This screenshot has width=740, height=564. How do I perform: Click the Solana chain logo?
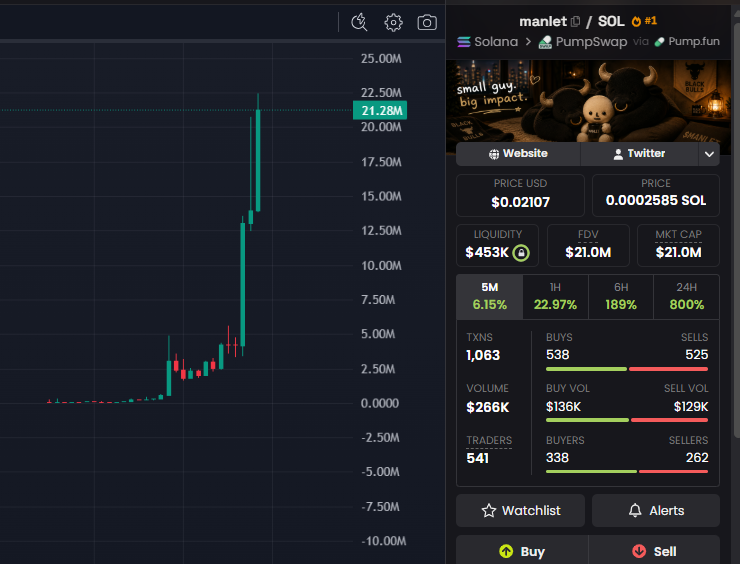point(463,42)
